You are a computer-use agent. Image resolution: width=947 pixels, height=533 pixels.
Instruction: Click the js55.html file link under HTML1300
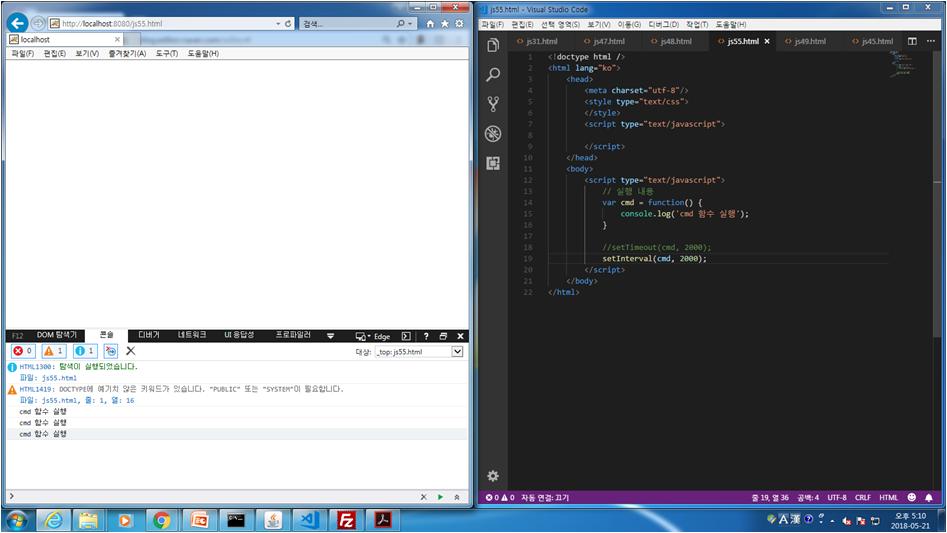(x=59, y=378)
